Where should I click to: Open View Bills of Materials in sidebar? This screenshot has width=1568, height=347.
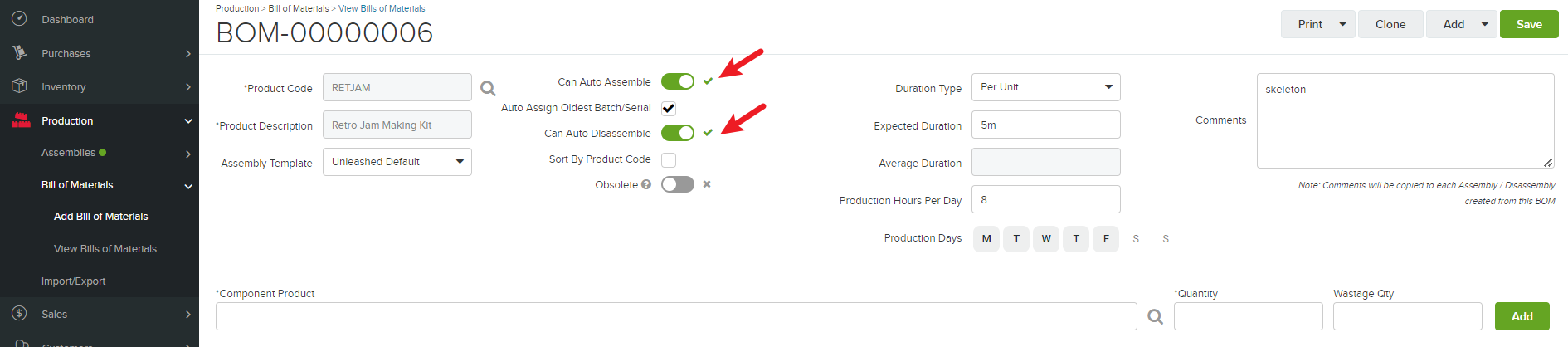105,248
